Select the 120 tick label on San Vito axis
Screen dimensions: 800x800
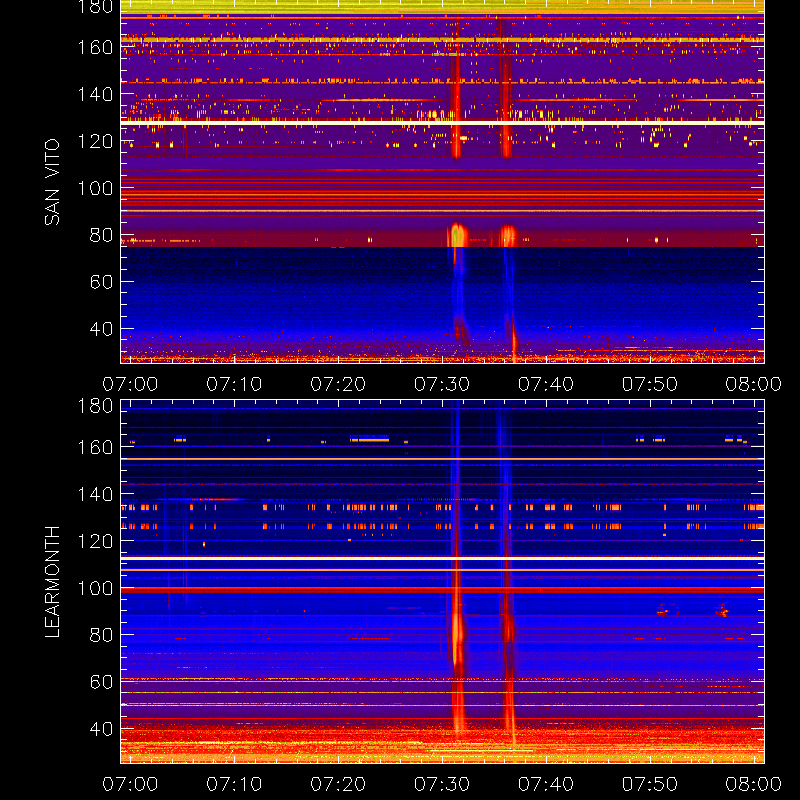point(95,141)
